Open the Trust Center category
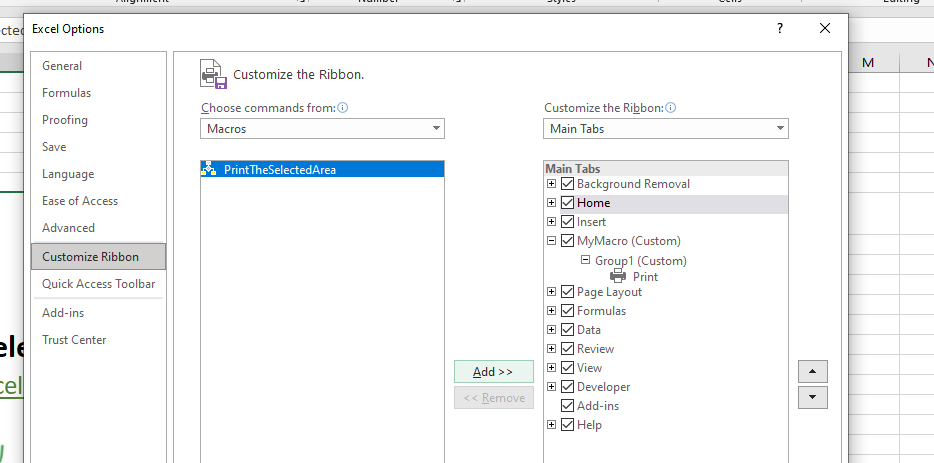The image size is (934, 463). click(x=98, y=340)
